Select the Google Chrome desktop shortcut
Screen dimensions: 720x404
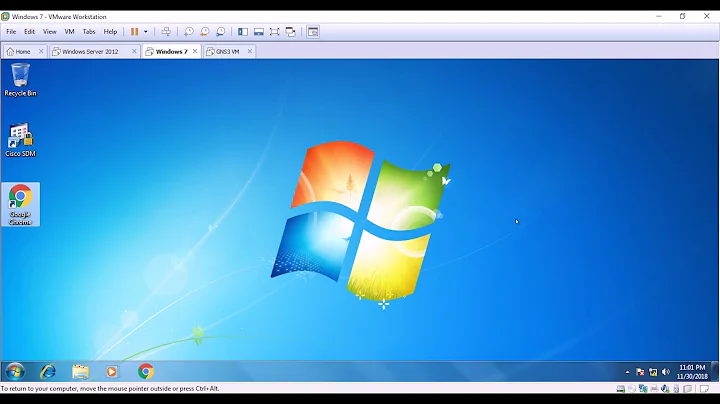point(20,204)
